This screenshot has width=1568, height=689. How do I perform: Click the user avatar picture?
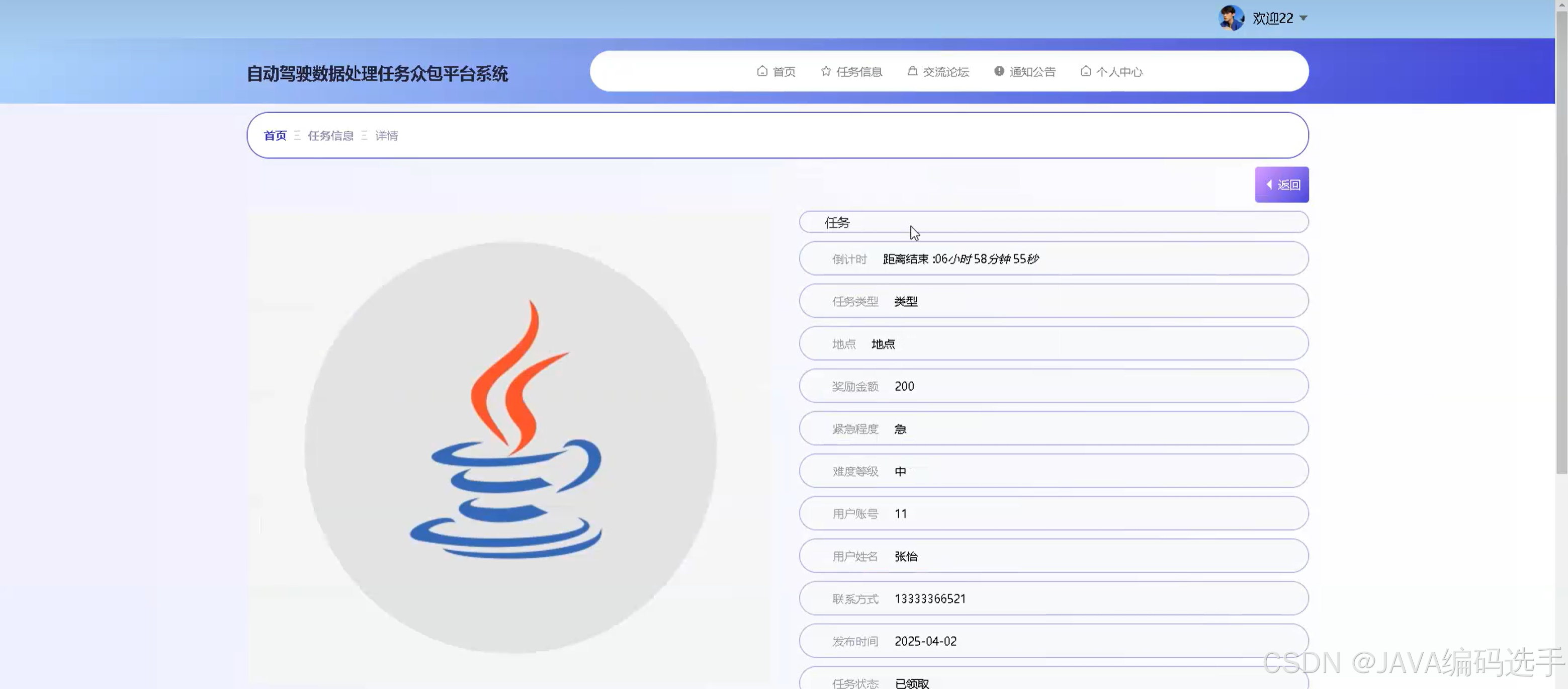click(x=1232, y=18)
